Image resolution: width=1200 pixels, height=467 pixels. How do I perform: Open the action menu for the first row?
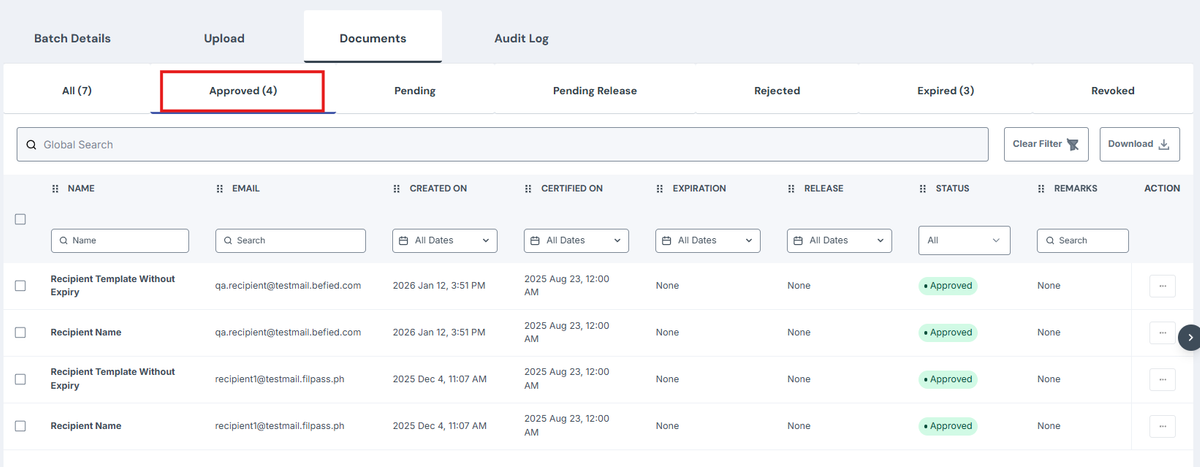(x=1162, y=286)
